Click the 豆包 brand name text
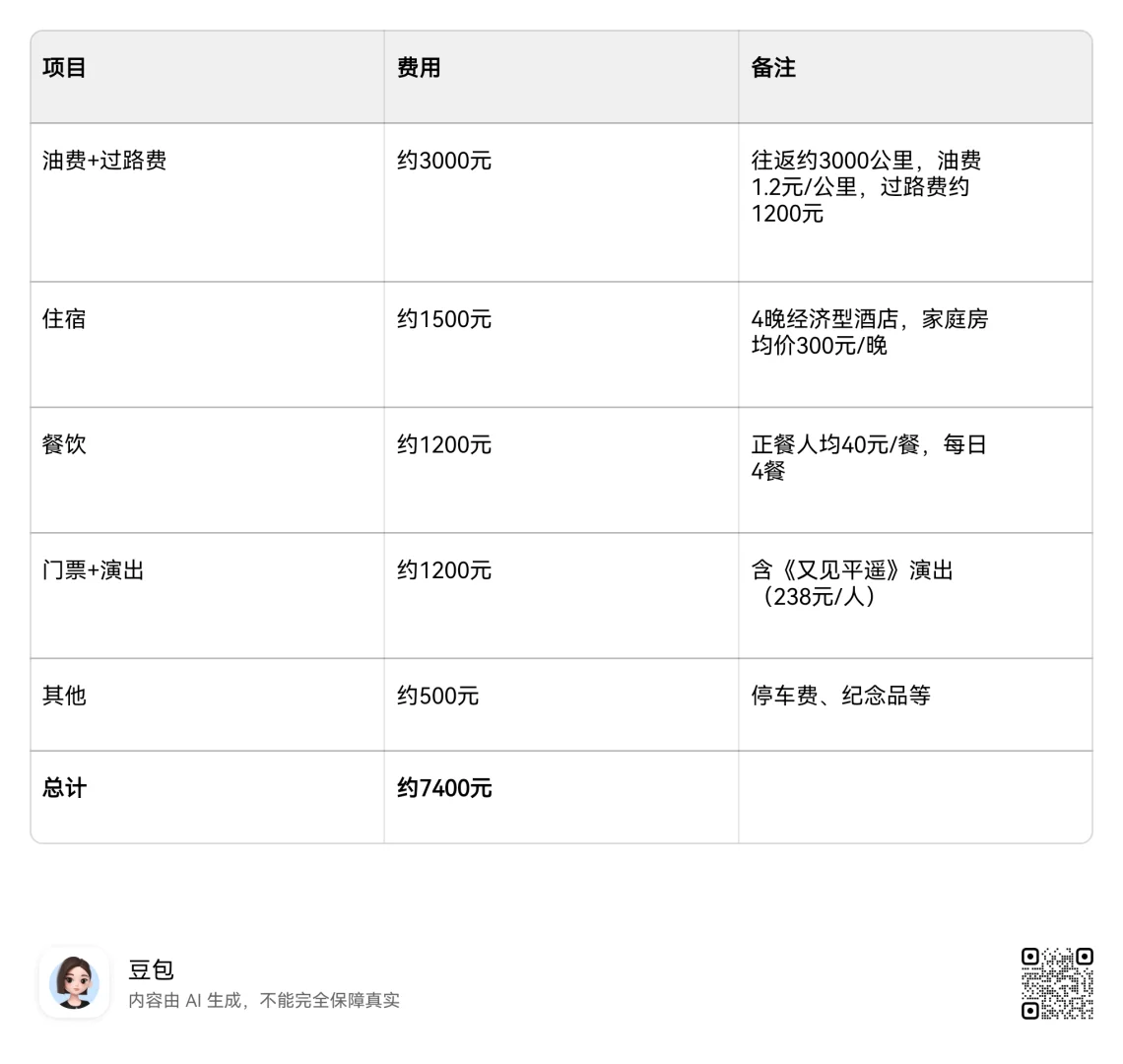 coord(153,970)
